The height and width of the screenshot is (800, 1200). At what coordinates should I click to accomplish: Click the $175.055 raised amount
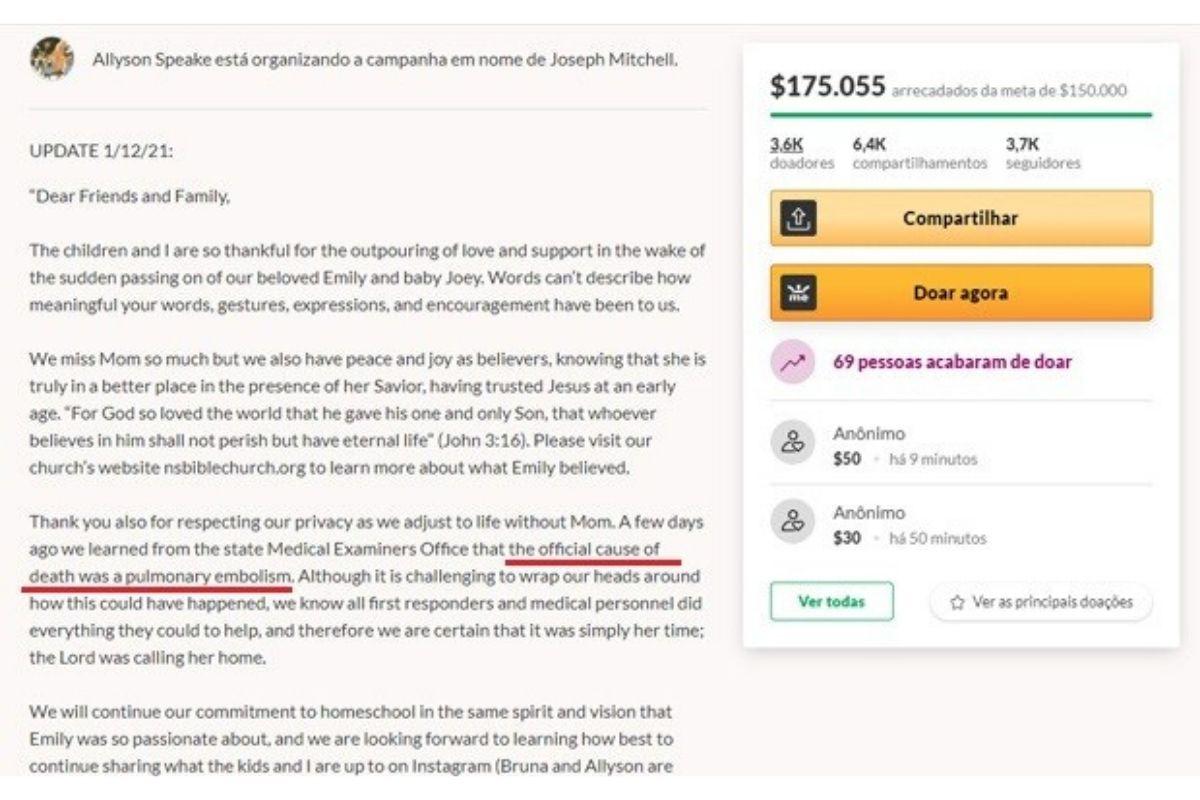[x=827, y=87]
